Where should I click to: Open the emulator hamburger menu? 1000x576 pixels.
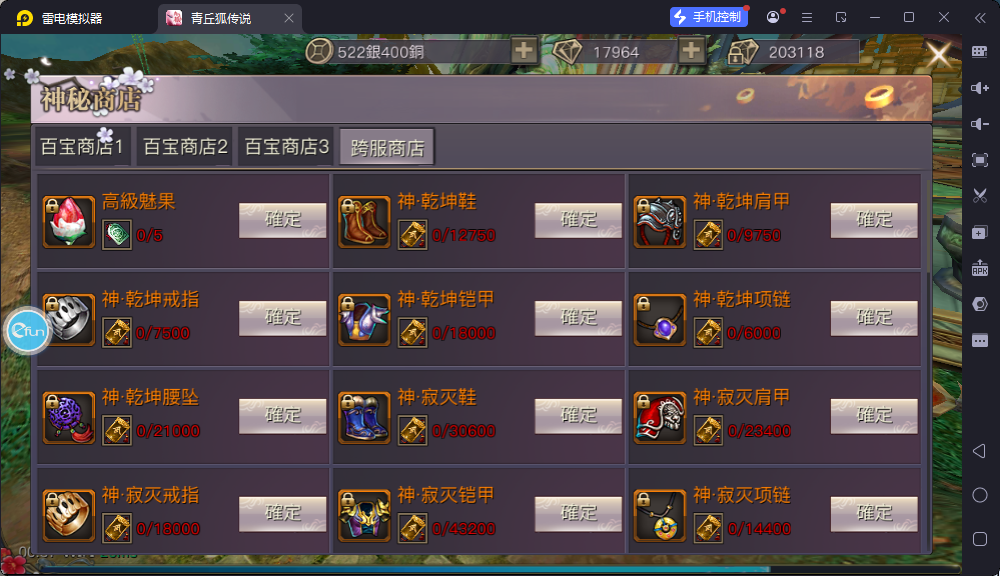(x=807, y=17)
